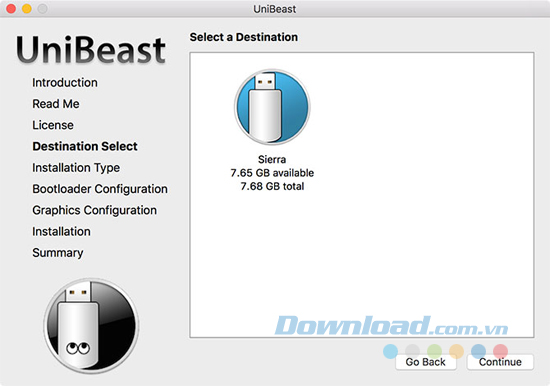Click the Installation step in sidebar
This screenshot has height=386, width=550.
pos(61,232)
